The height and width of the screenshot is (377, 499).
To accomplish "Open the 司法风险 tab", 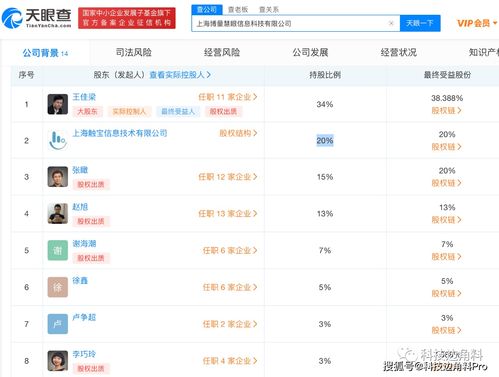I will 134,52.
